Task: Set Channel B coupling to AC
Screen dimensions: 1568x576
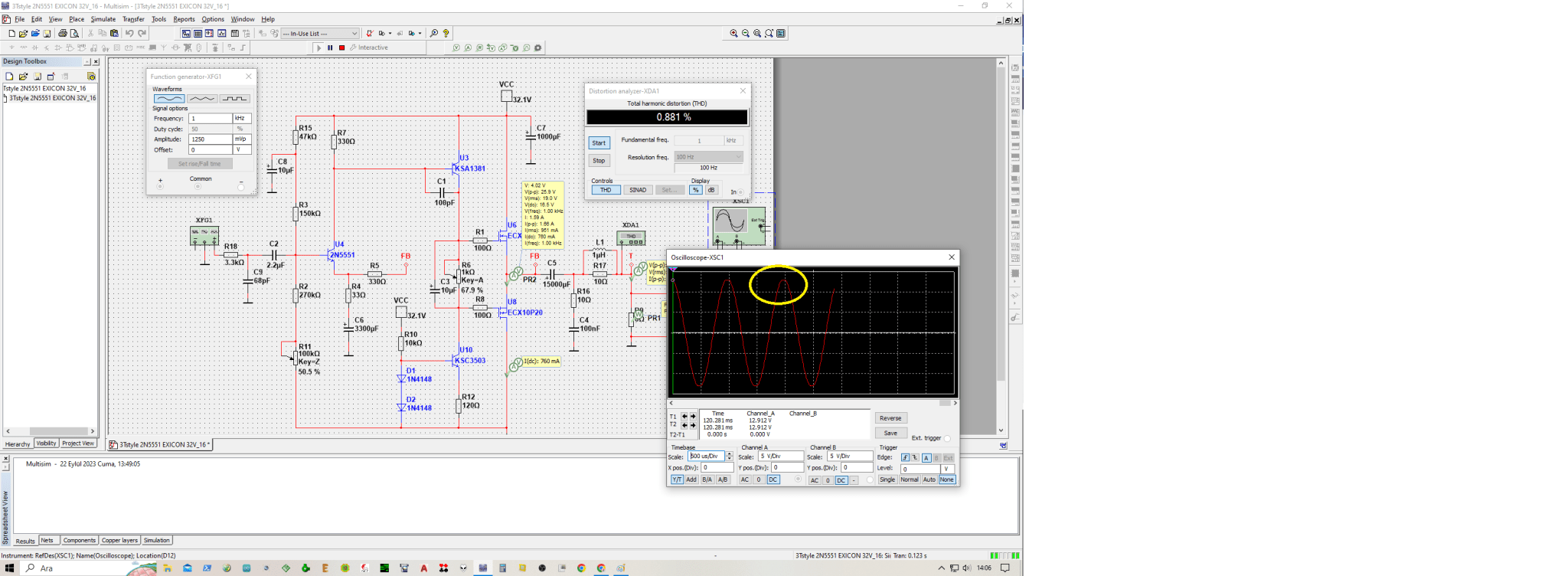Action: click(815, 480)
